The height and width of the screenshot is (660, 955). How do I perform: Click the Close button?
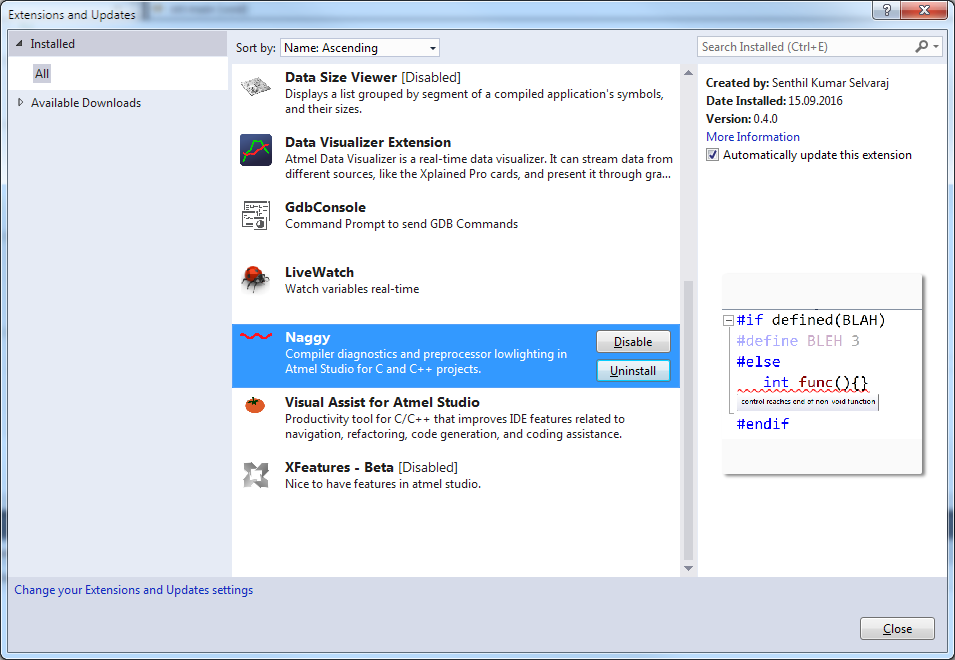tap(897, 628)
